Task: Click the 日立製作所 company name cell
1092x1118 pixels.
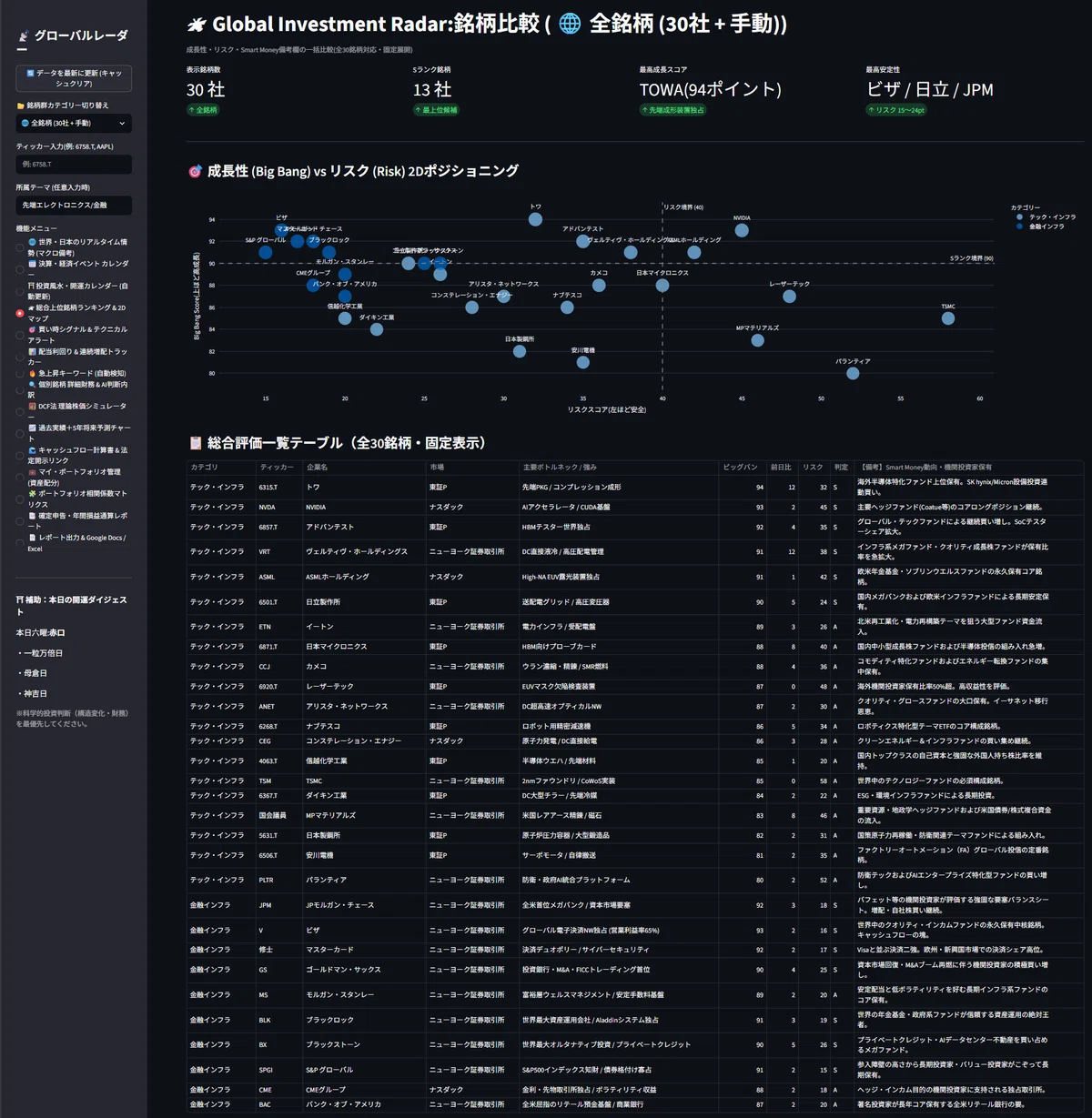Action: click(365, 601)
